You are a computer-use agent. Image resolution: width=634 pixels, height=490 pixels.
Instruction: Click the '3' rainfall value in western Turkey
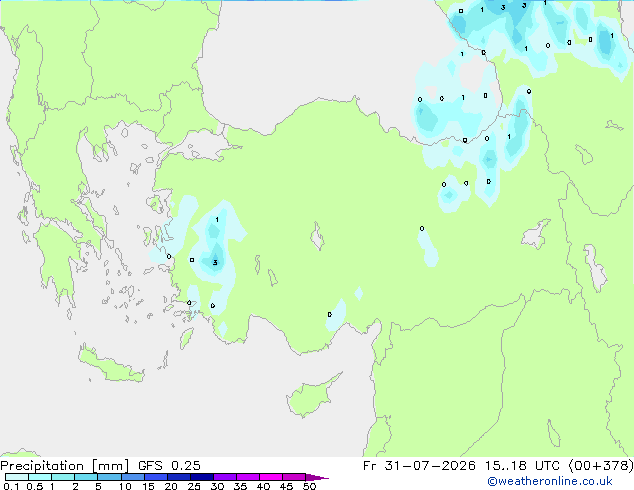[x=215, y=262]
